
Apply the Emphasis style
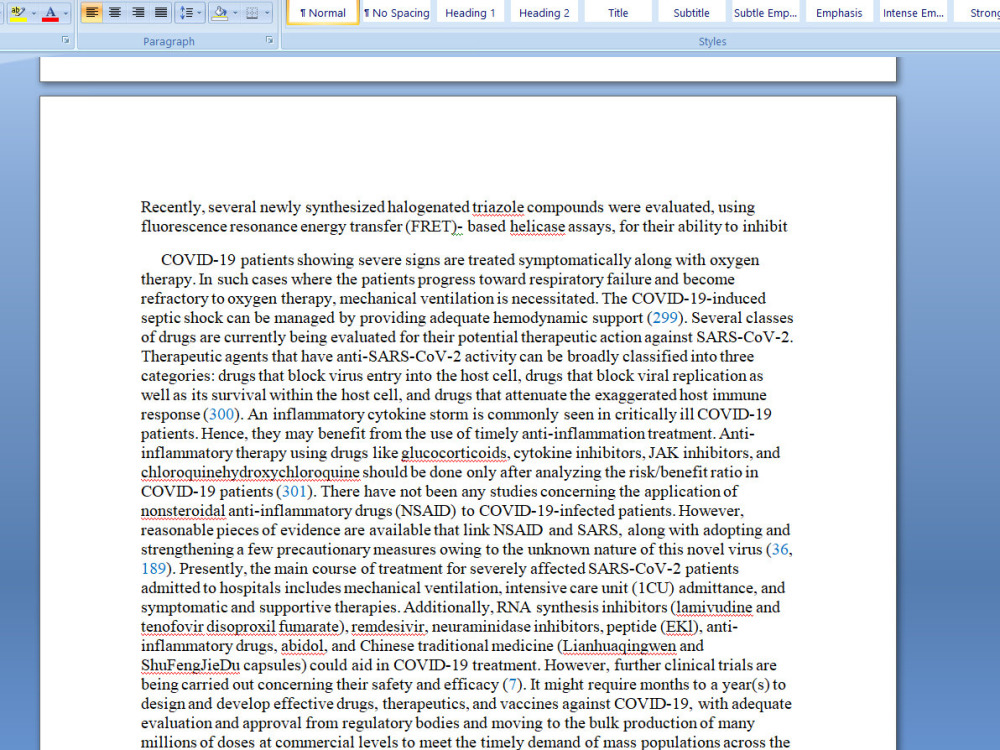point(839,13)
